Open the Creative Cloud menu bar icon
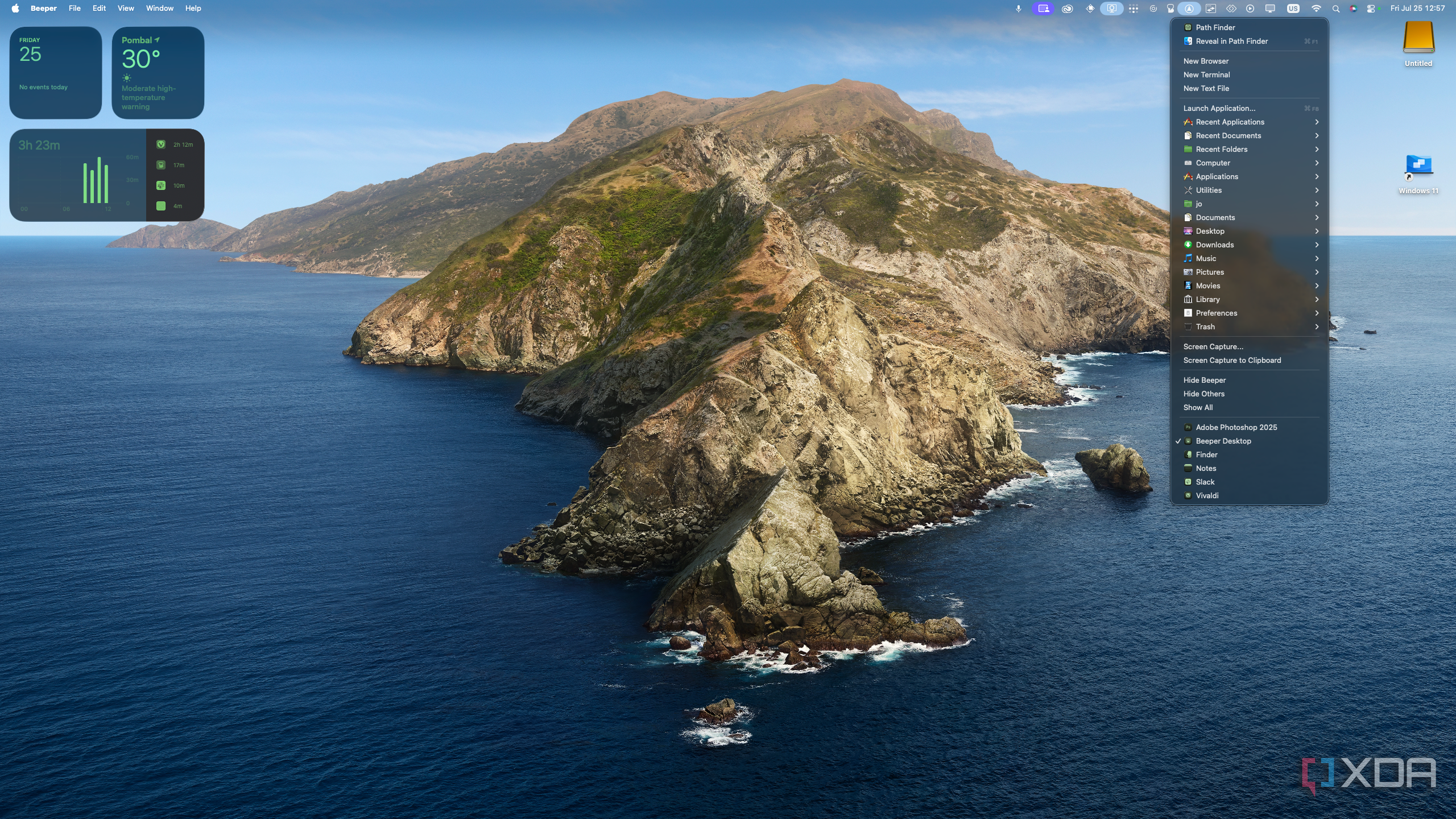The image size is (1456, 819). click(x=1067, y=9)
